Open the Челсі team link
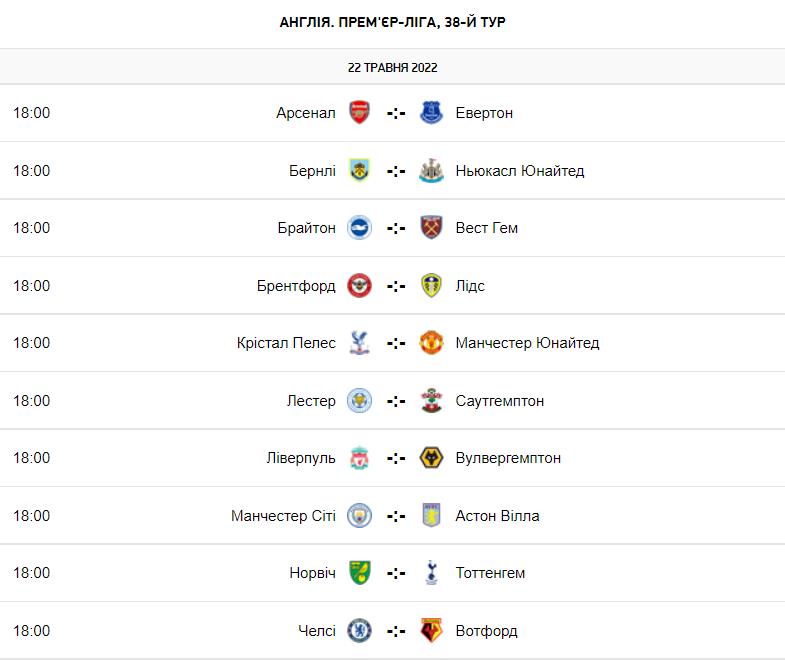The image size is (785, 660). coord(316,631)
